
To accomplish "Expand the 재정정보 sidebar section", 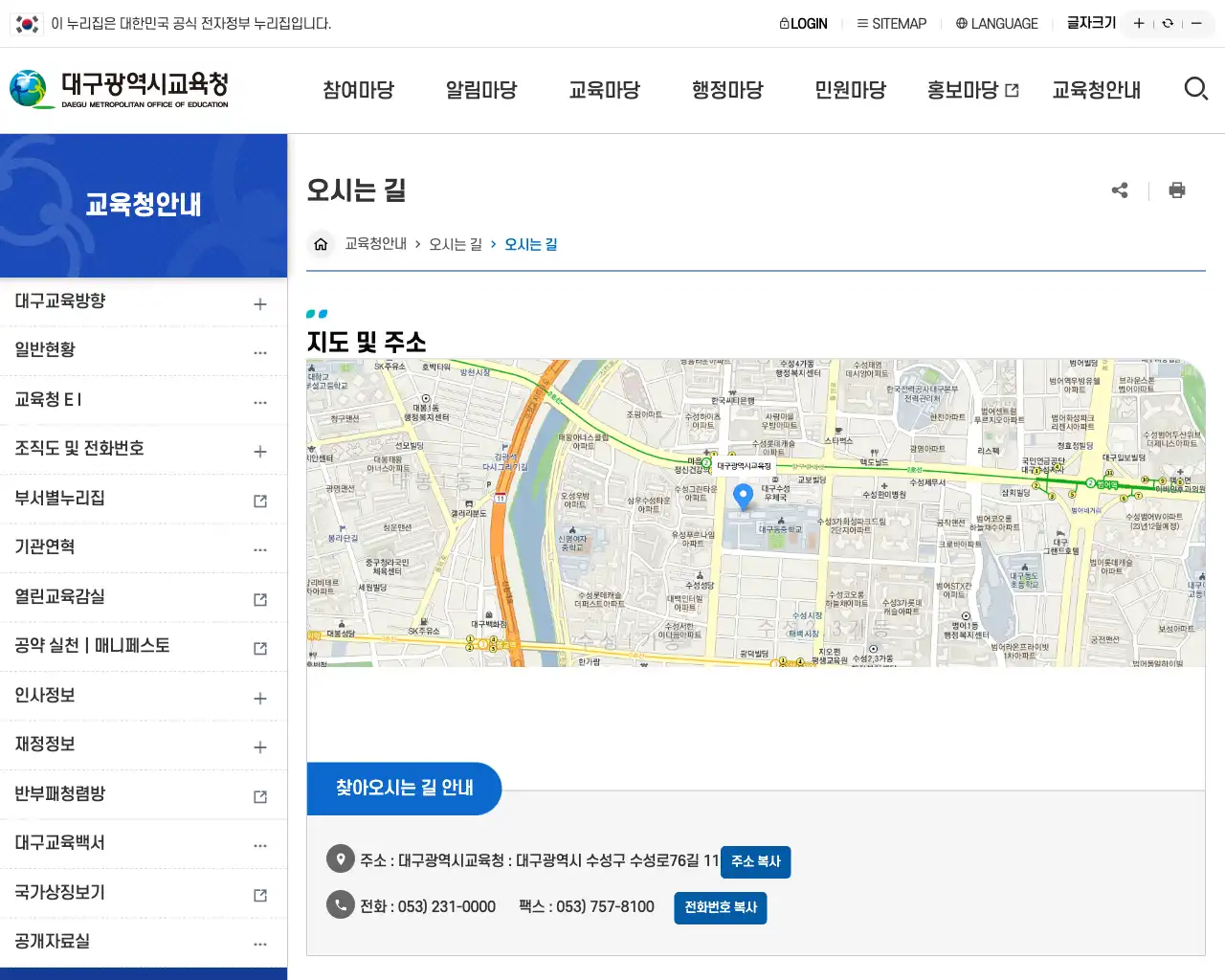I will pyautogui.click(x=259, y=745).
